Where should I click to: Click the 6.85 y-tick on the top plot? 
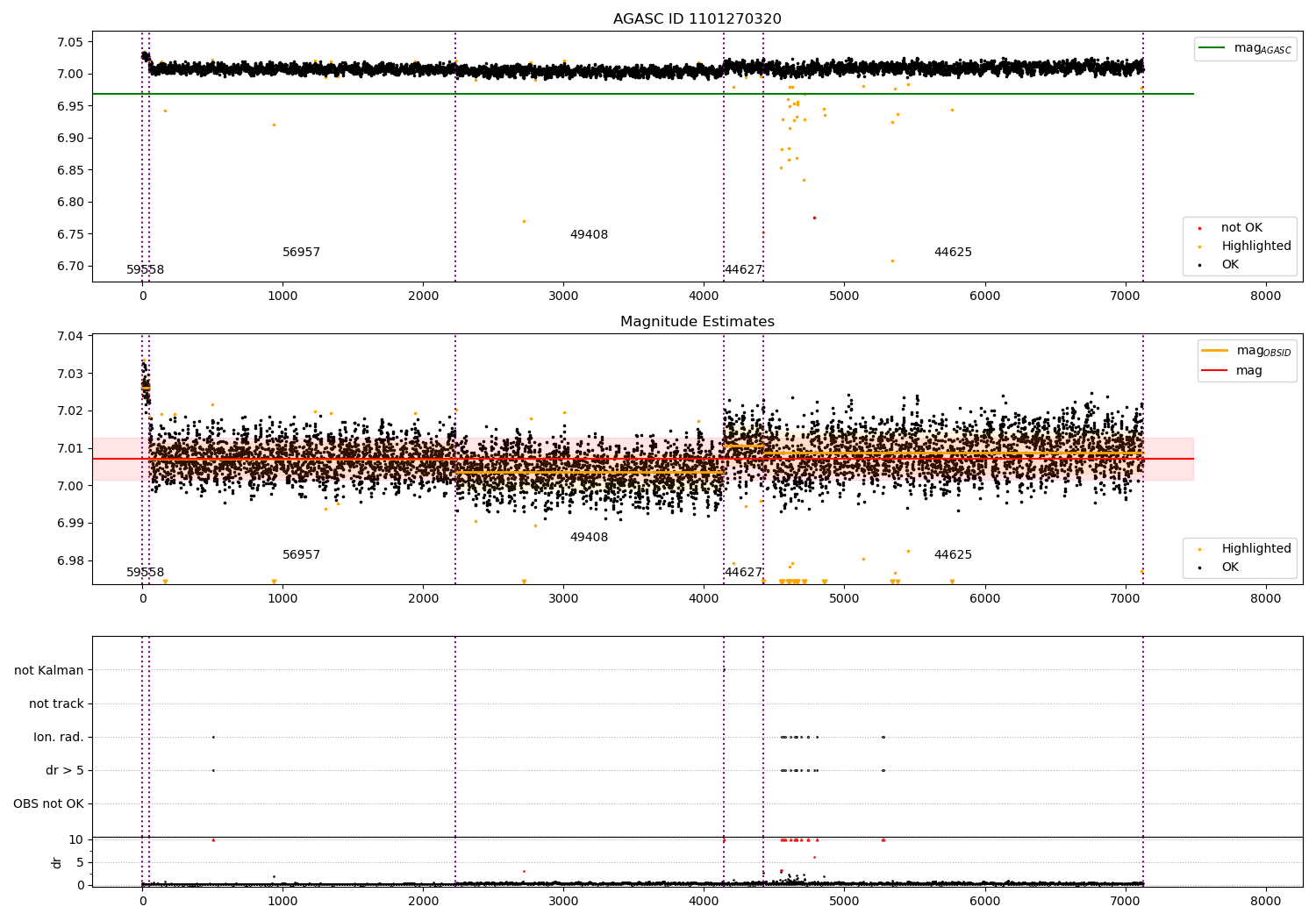[70, 170]
